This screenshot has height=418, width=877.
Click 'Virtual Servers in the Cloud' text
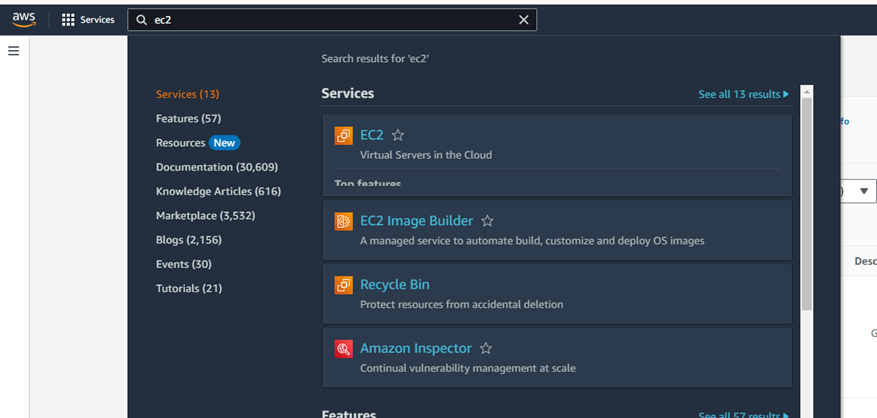coord(426,155)
